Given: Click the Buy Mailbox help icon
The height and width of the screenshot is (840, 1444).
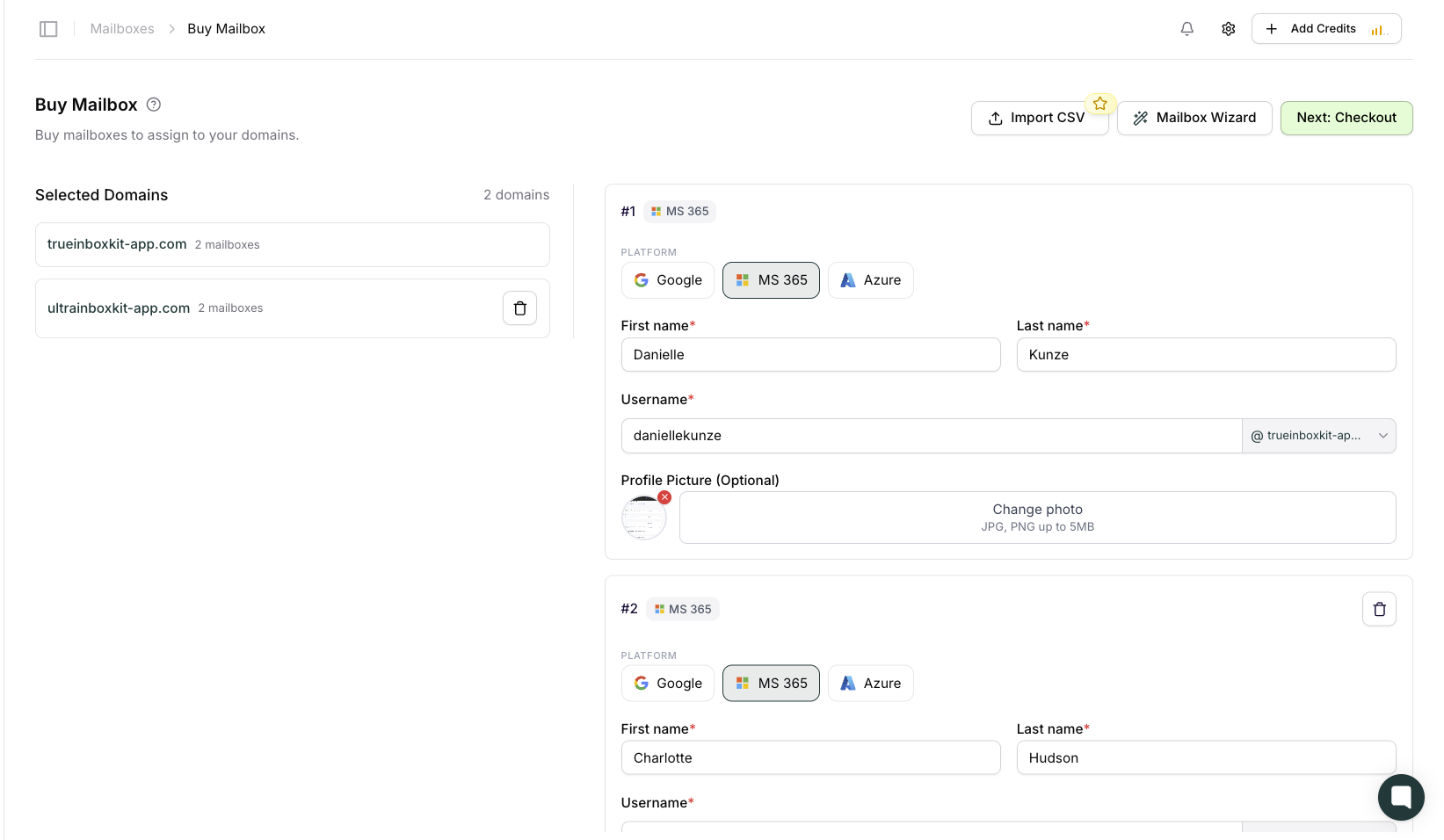Looking at the screenshot, I should click(154, 105).
